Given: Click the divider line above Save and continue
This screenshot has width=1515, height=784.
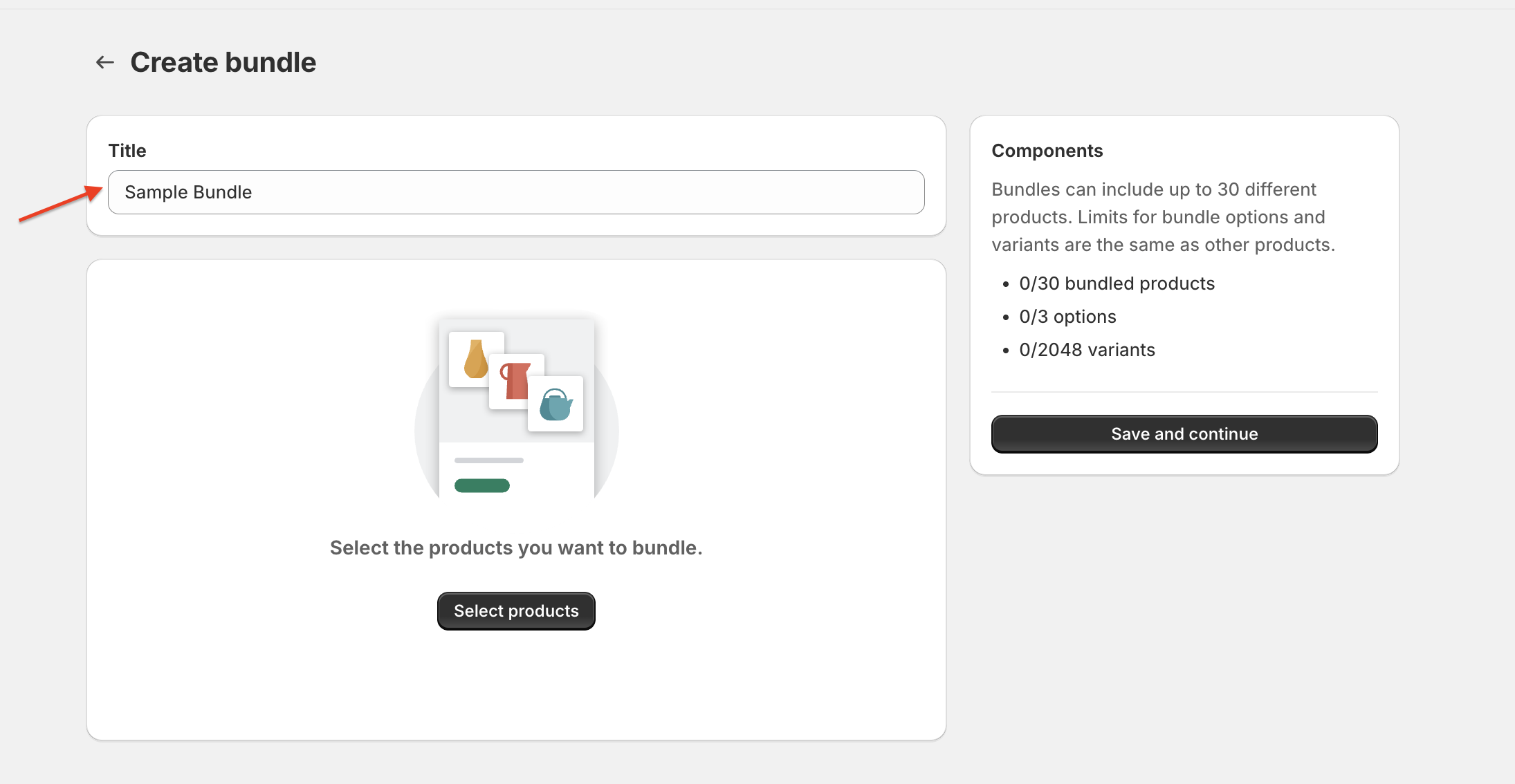Looking at the screenshot, I should 1184,392.
